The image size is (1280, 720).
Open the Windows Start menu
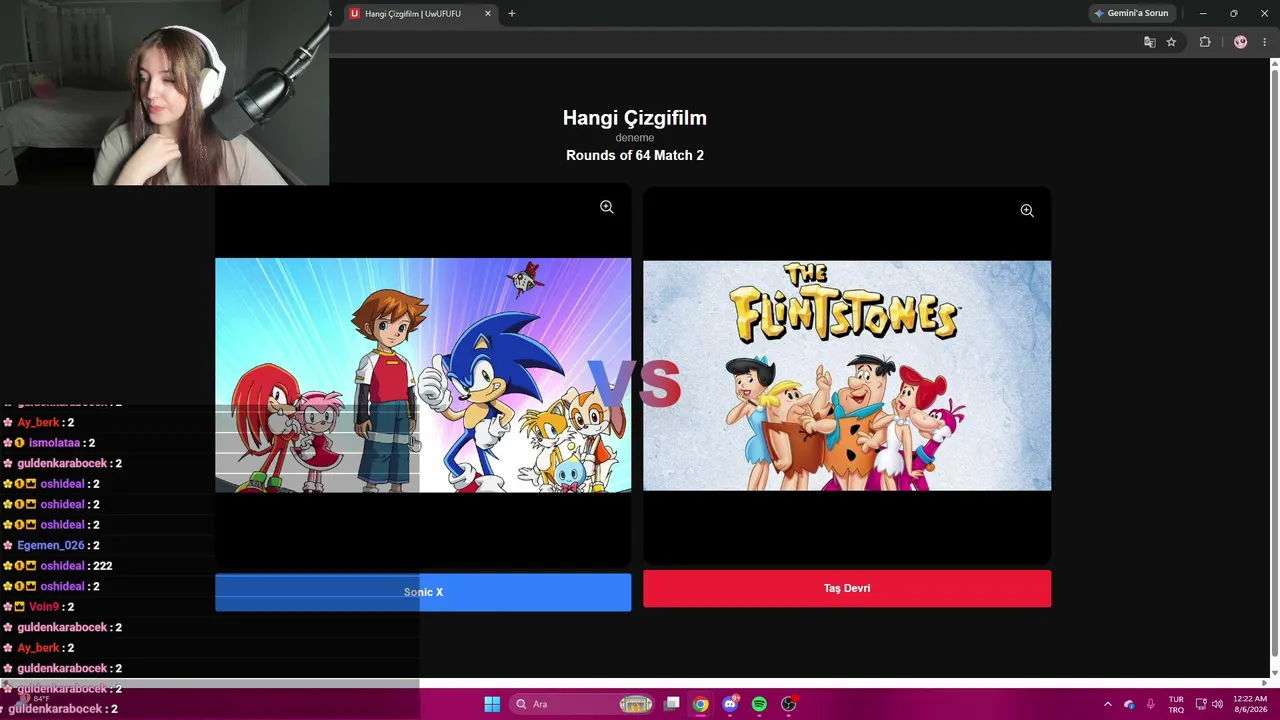click(x=492, y=704)
